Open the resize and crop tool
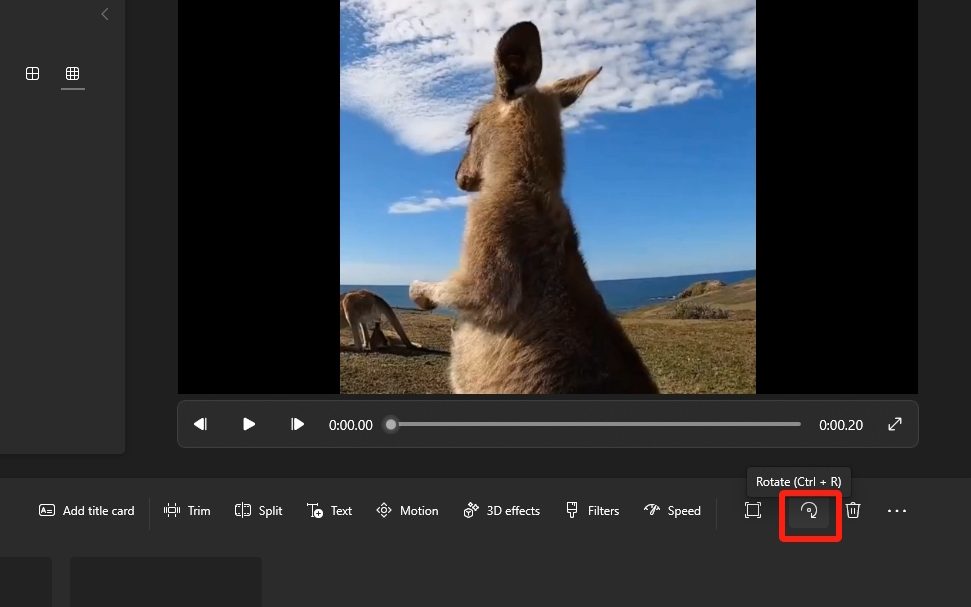 [x=753, y=510]
